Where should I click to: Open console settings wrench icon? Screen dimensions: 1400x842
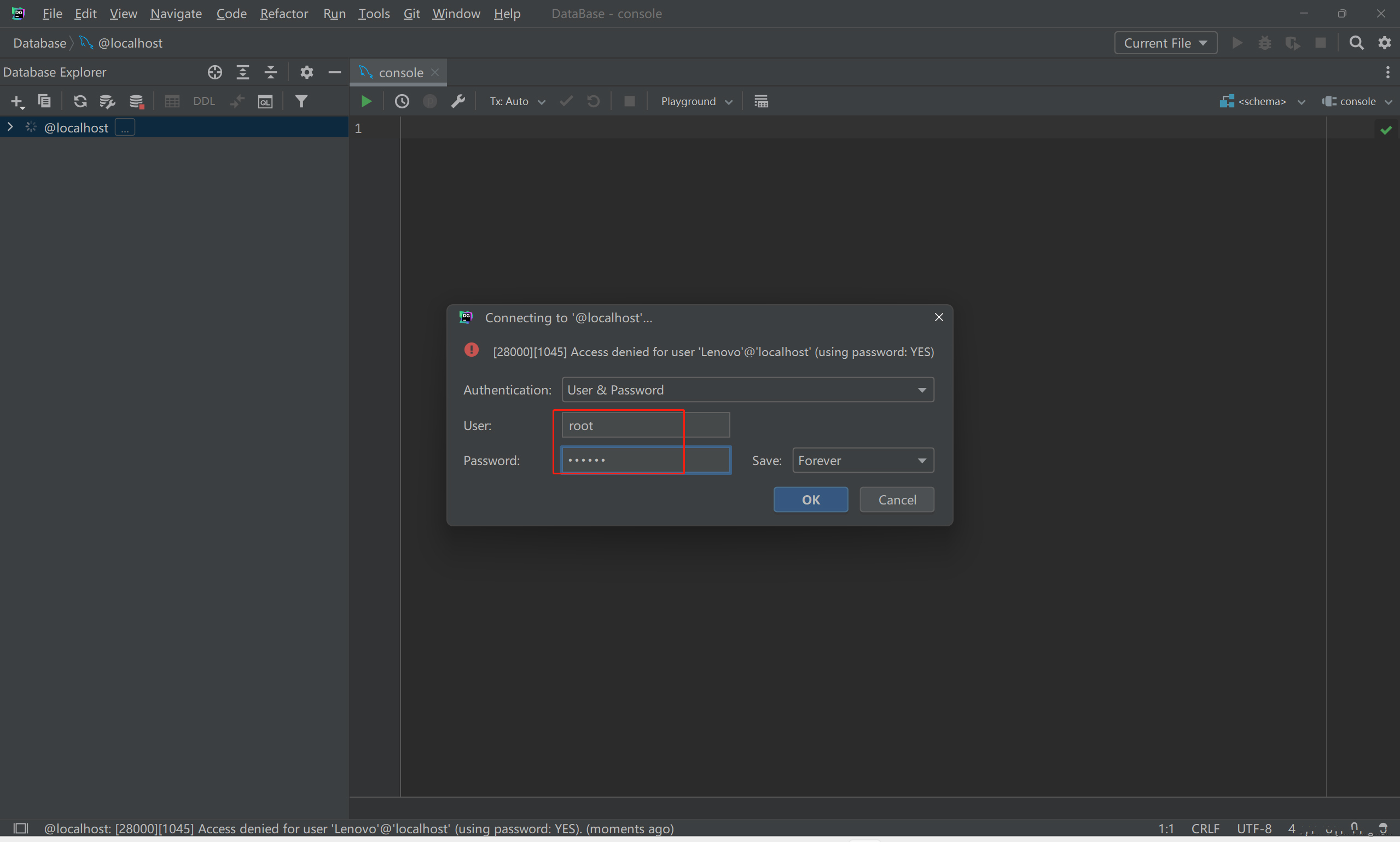click(458, 102)
